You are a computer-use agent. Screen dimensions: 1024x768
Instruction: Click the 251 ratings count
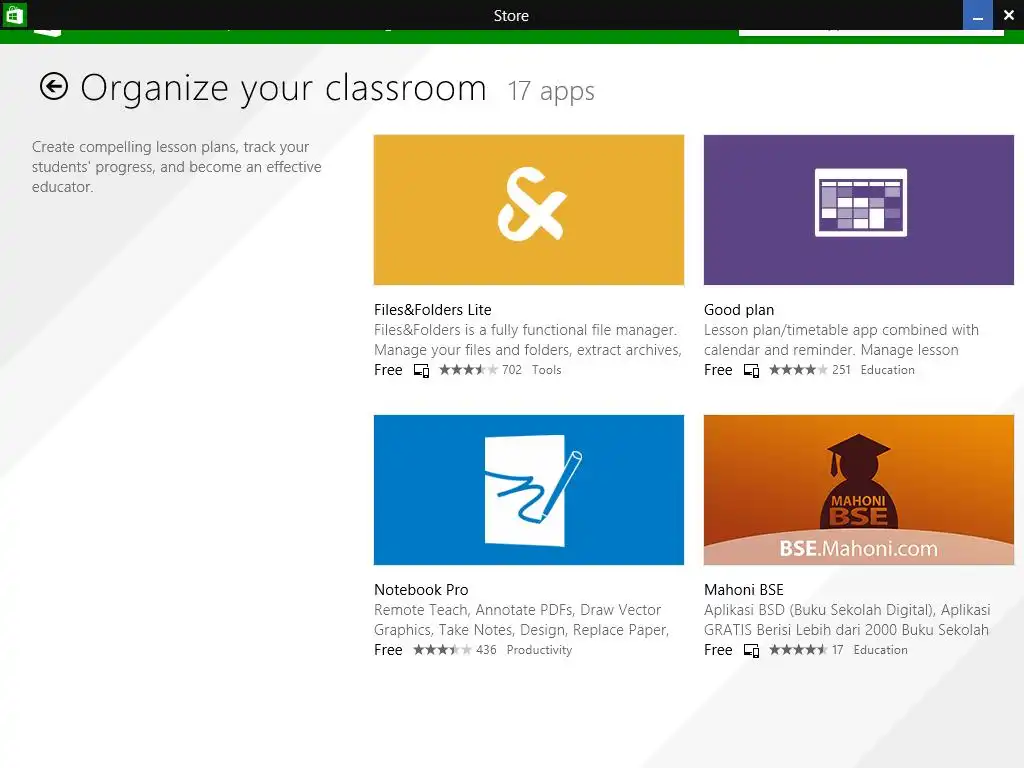click(x=841, y=370)
